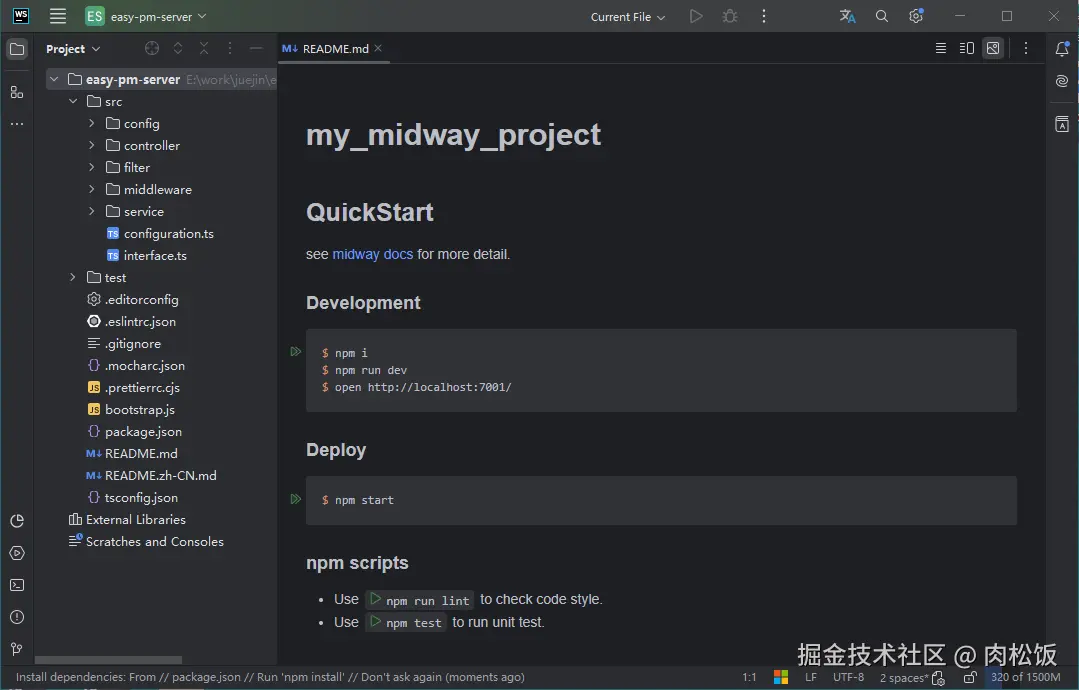Open editor tab options menu

point(1025,48)
